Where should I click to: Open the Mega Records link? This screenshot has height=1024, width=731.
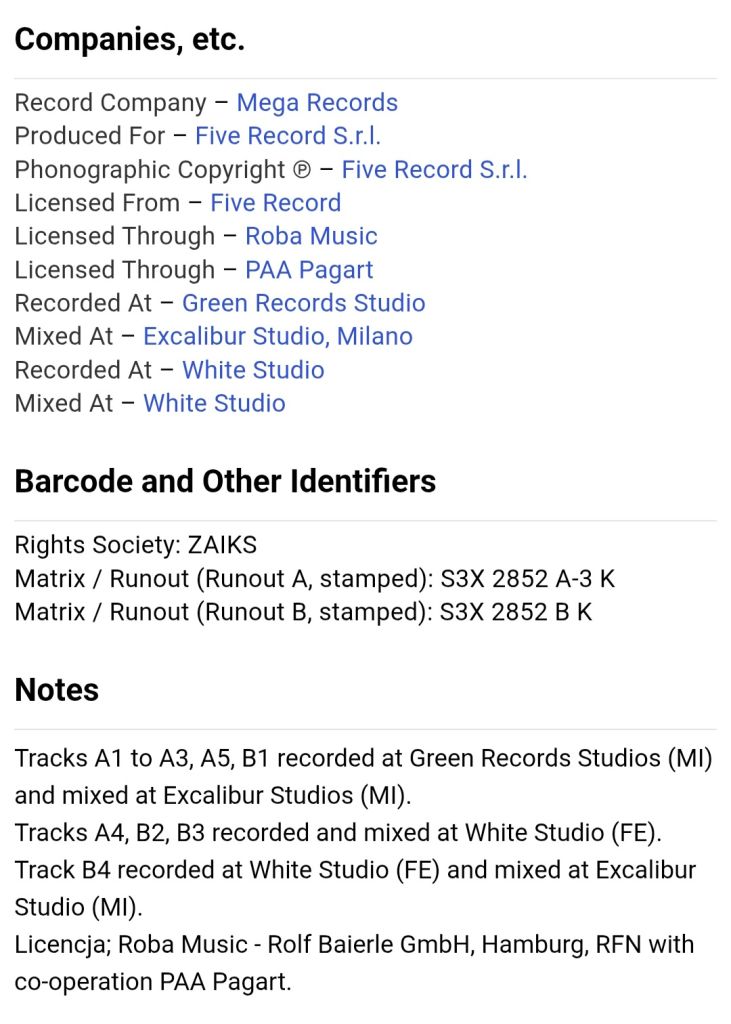[317, 103]
